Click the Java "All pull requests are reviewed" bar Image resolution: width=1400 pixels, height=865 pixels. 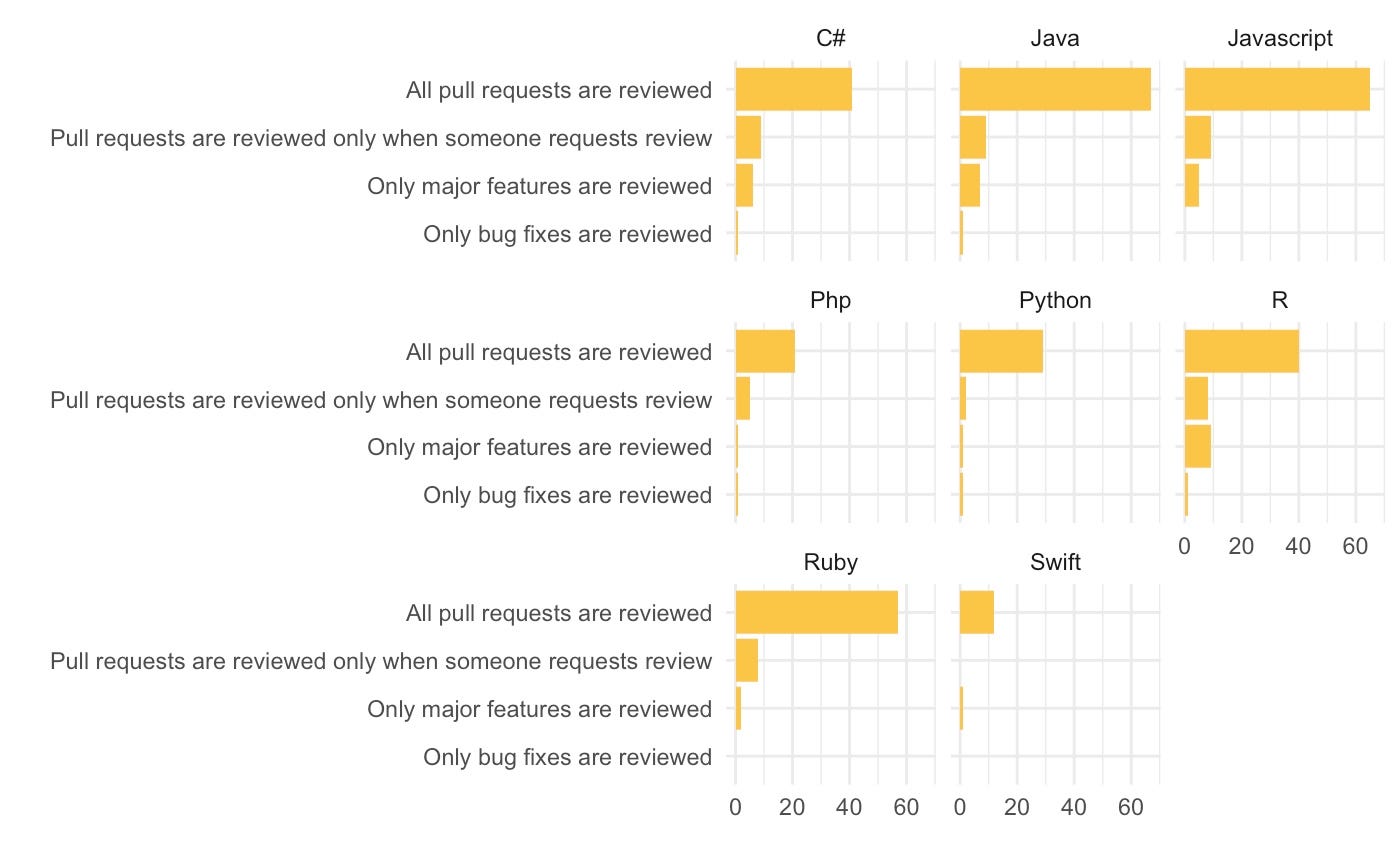coord(1055,89)
